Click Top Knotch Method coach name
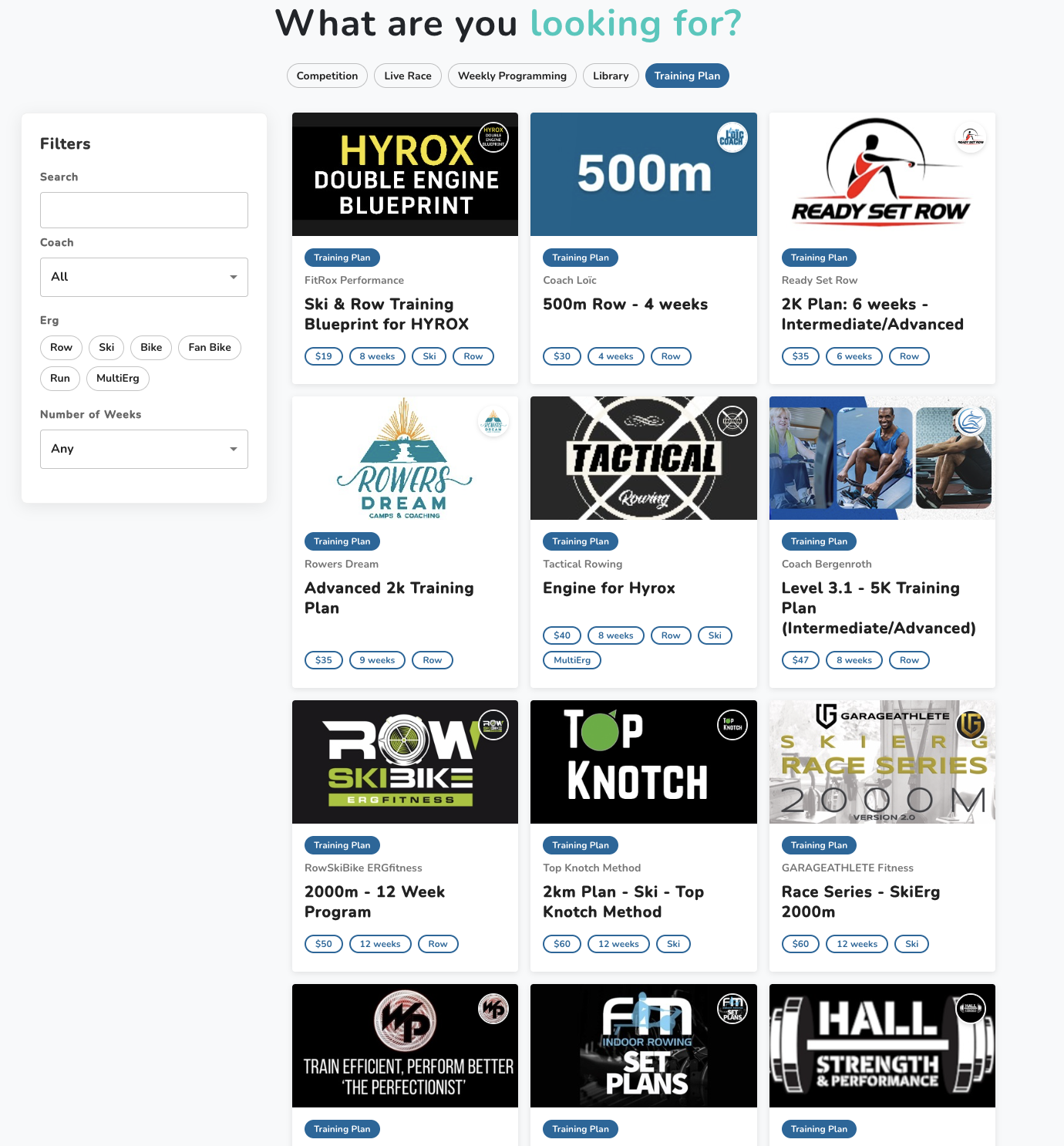 591,868
